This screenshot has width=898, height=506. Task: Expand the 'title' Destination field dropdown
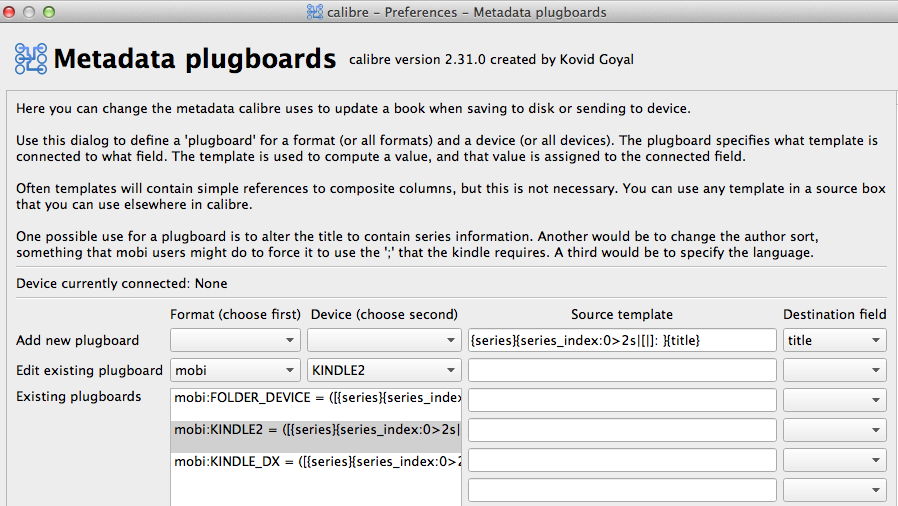(835, 341)
